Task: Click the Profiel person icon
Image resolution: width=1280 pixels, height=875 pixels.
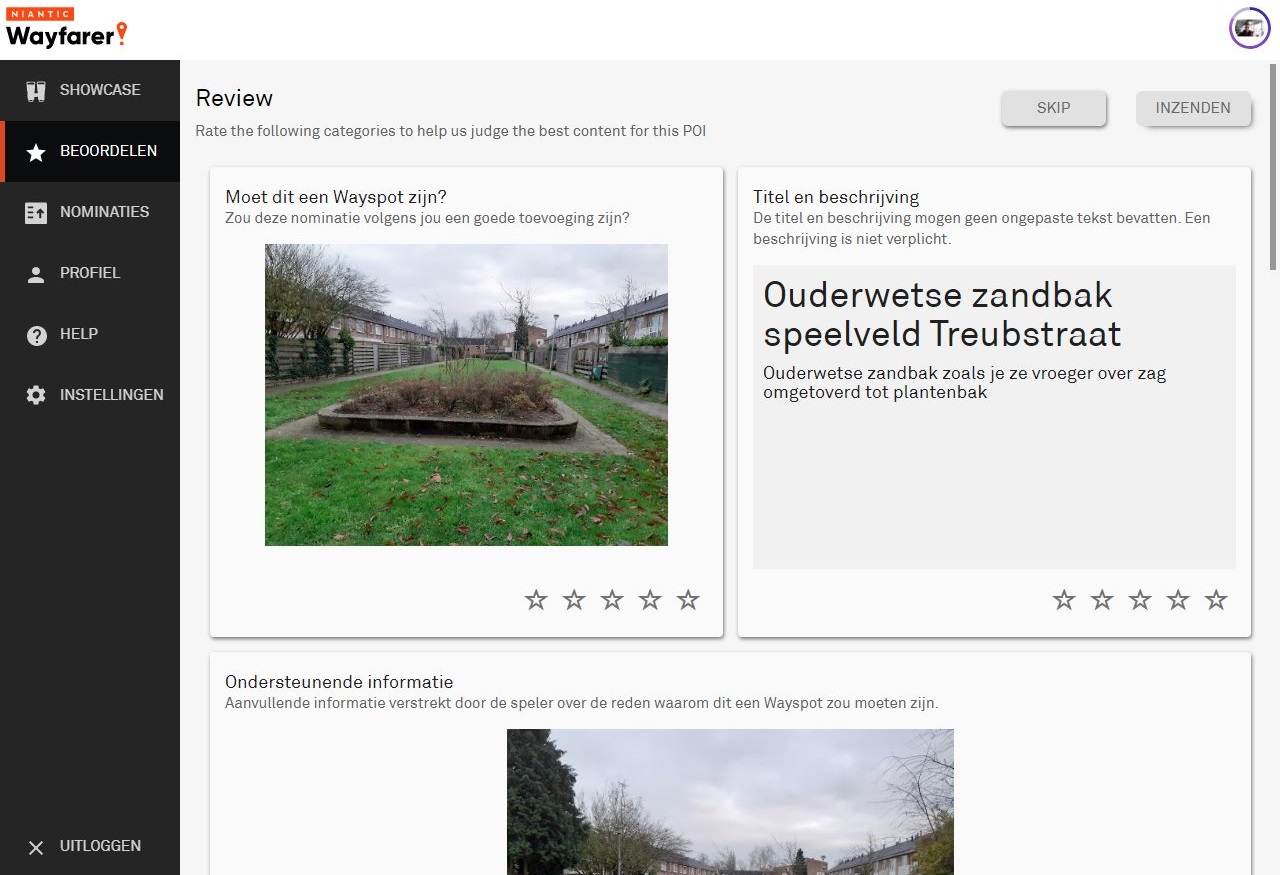Action: (x=36, y=274)
